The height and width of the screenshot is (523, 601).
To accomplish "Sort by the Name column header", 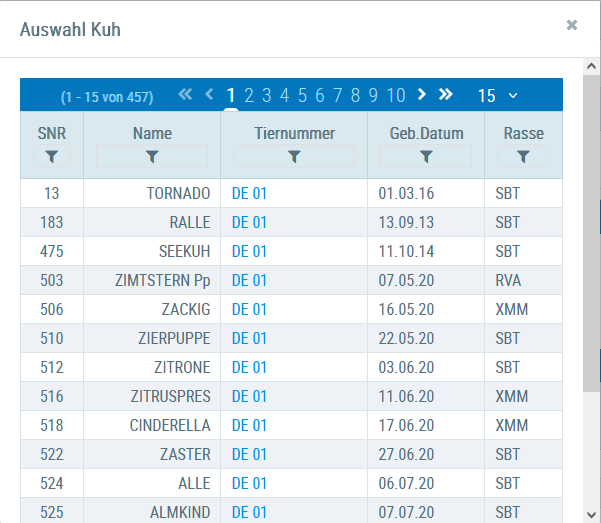I will (x=152, y=133).
